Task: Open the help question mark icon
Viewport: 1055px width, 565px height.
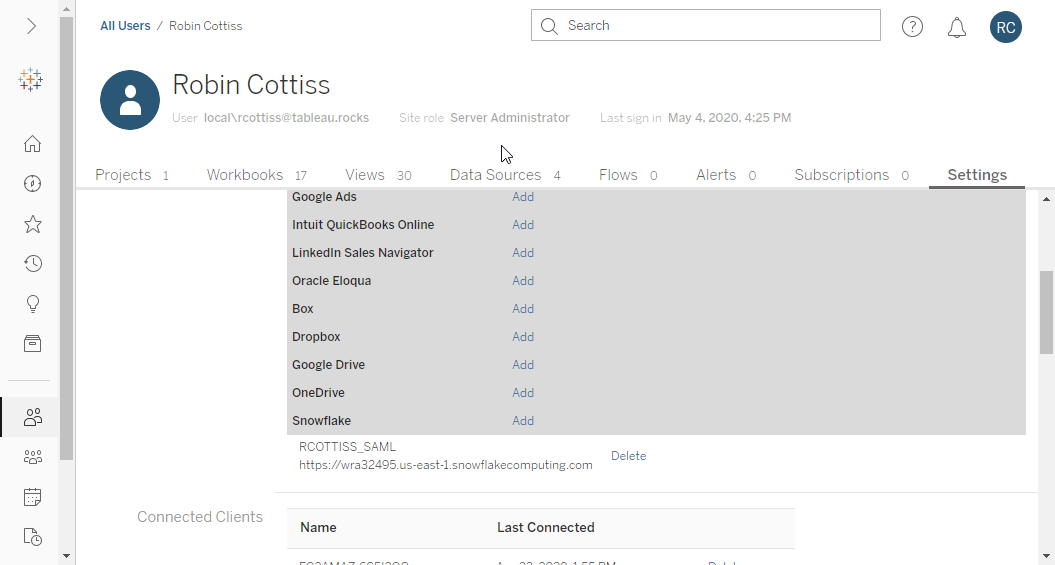Action: coord(912,27)
